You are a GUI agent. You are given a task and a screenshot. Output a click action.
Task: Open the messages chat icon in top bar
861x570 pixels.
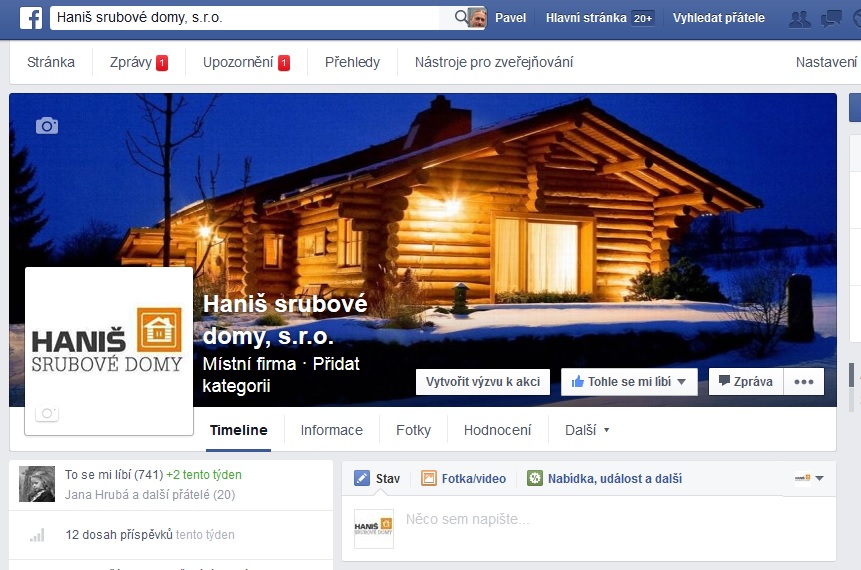click(831, 19)
